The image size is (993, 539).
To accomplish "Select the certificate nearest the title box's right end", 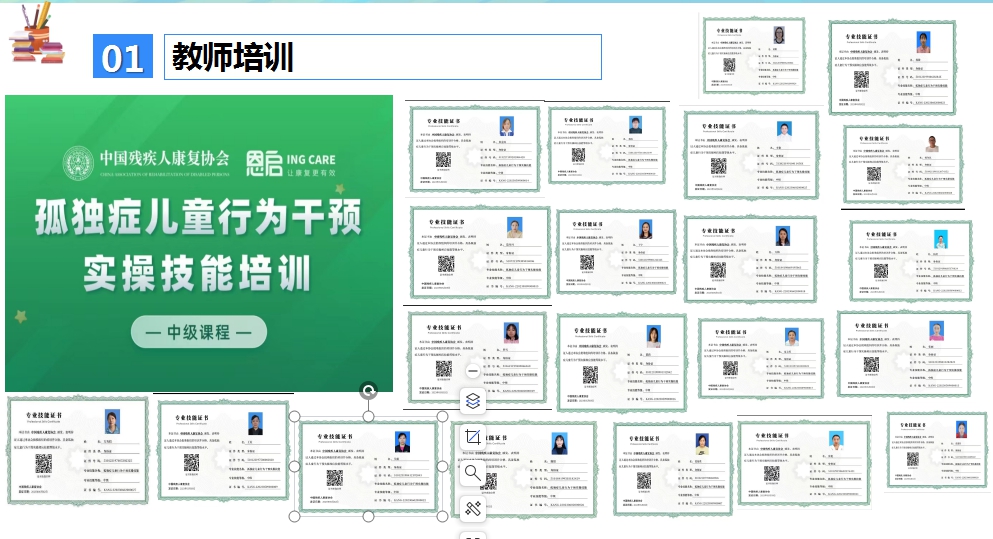I will [754, 56].
